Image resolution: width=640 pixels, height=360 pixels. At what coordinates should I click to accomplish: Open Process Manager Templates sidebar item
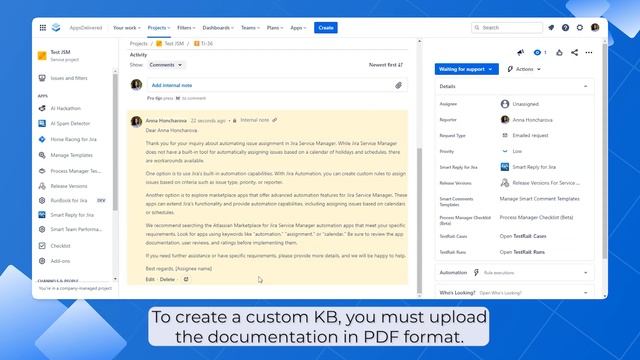point(75,171)
